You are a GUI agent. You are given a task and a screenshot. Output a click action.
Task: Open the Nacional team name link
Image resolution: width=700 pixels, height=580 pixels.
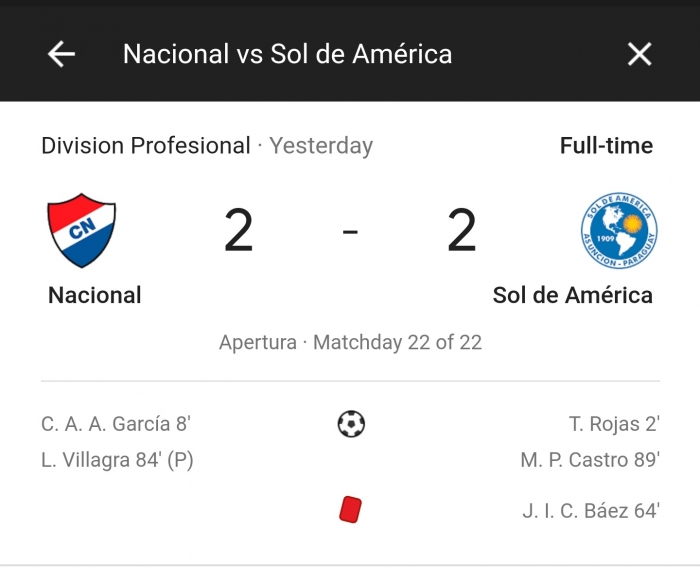(x=95, y=295)
